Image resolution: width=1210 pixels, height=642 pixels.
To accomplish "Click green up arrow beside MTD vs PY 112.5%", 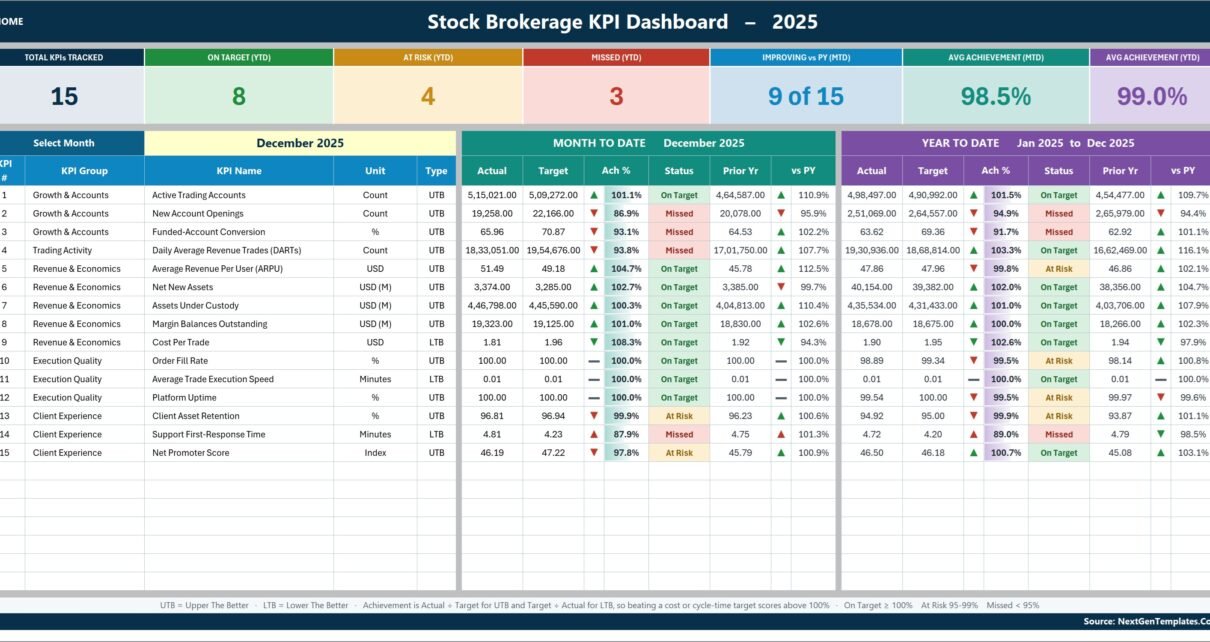I will point(781,268).
